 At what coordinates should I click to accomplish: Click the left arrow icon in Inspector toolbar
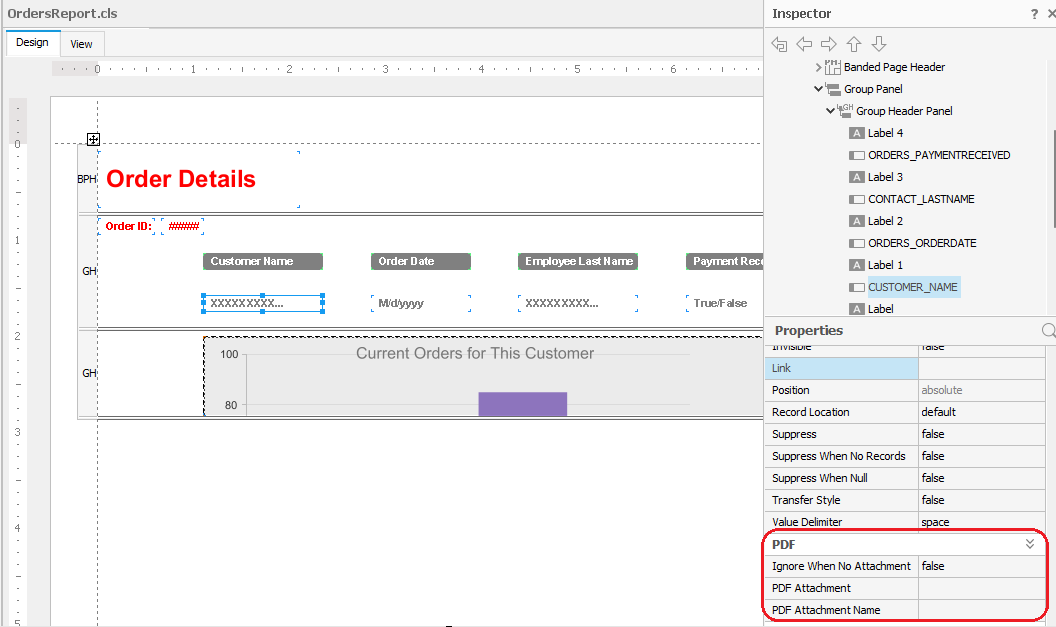(804, 43)
